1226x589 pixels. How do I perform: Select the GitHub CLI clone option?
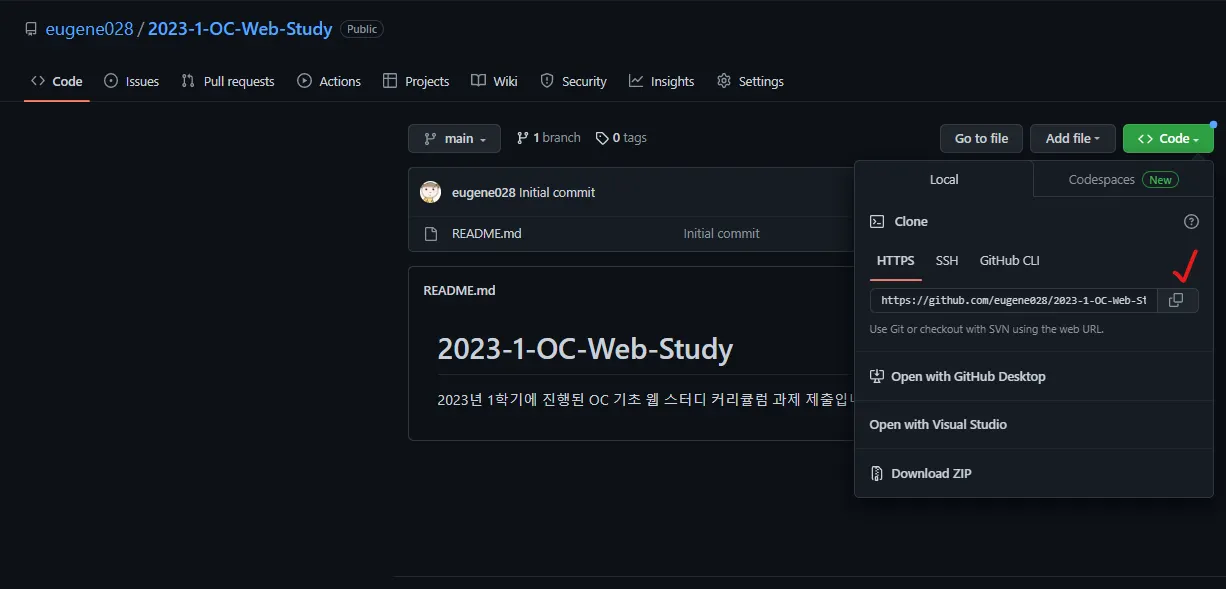[1009, 260]
